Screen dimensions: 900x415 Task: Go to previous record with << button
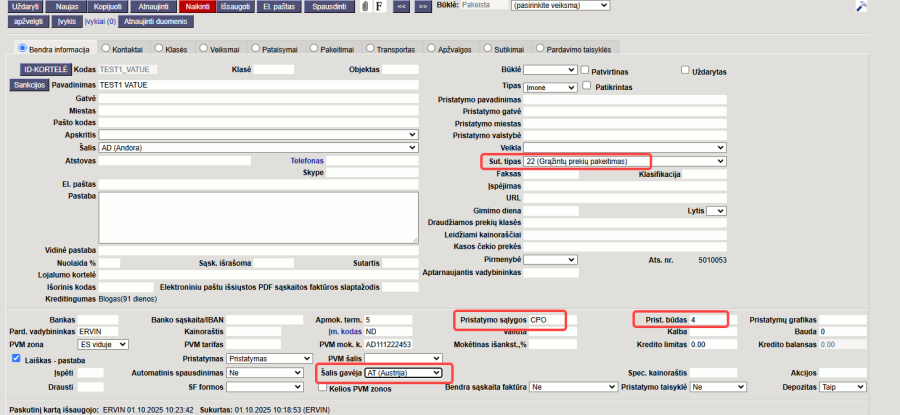(x=402, y=6)
